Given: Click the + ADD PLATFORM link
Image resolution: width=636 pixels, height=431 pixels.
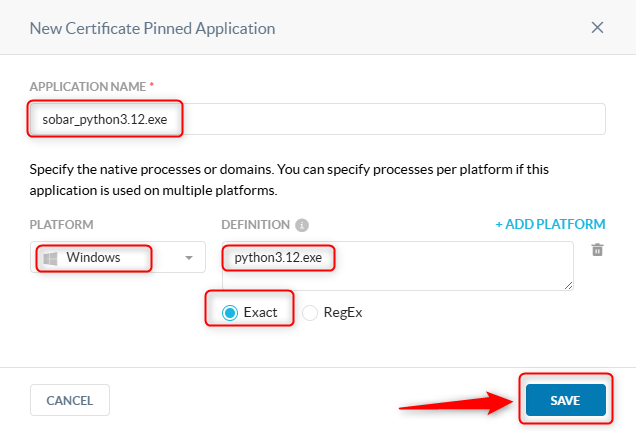Looking at the screenshot, I should tap(550, 224).
